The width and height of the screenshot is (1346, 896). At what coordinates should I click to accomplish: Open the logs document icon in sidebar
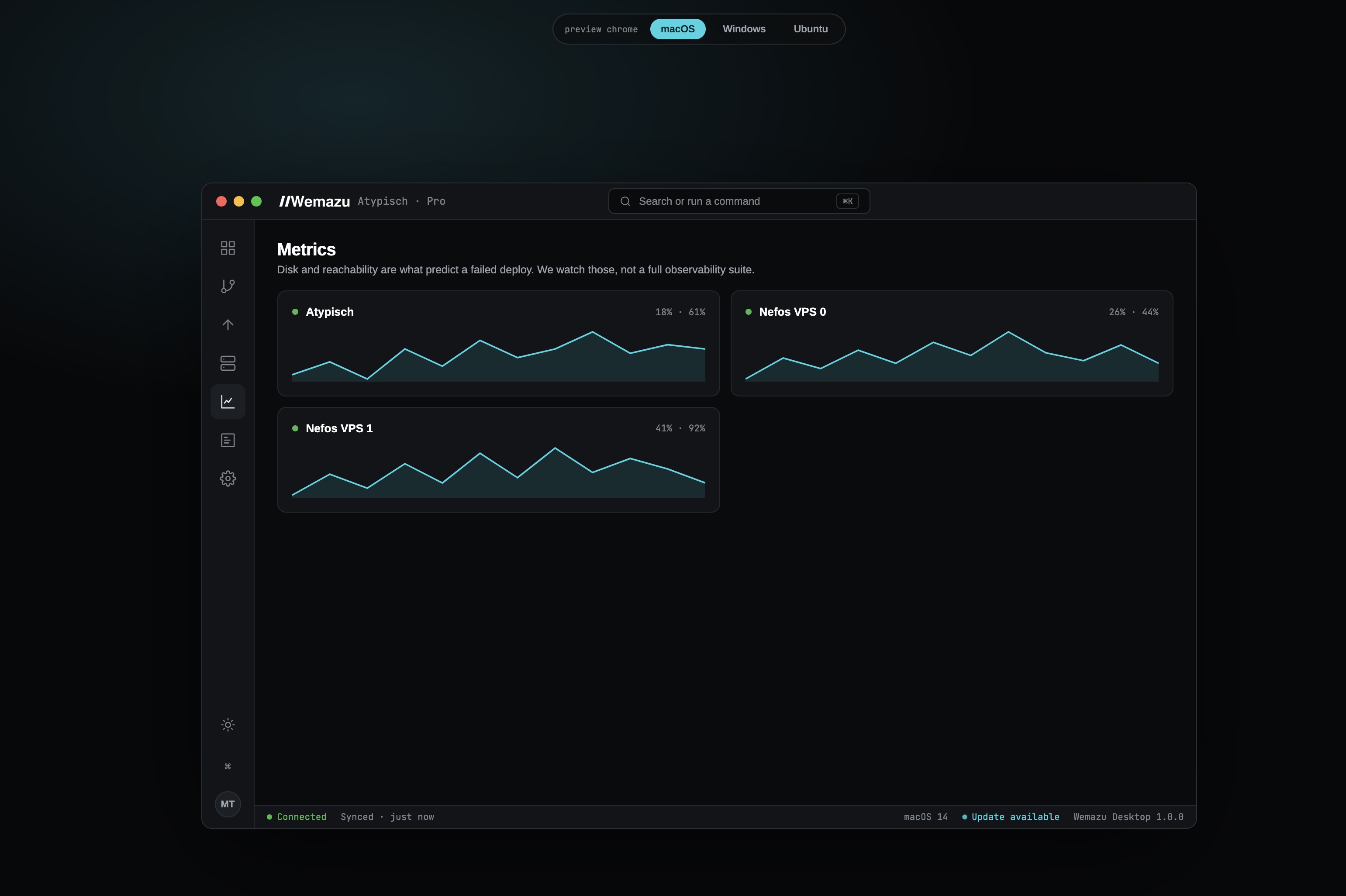tap(228, 440)
